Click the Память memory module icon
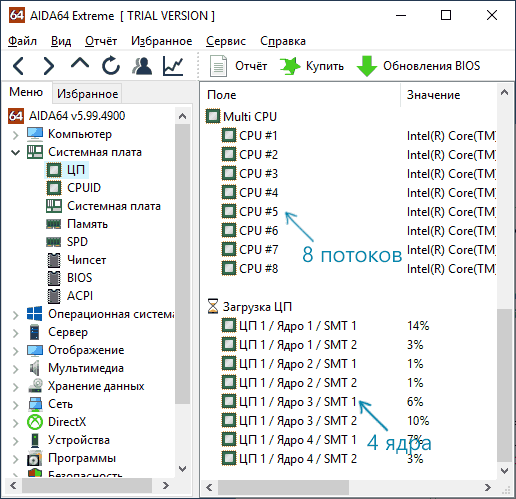This screenshot has height=499, width=516. 54,224
